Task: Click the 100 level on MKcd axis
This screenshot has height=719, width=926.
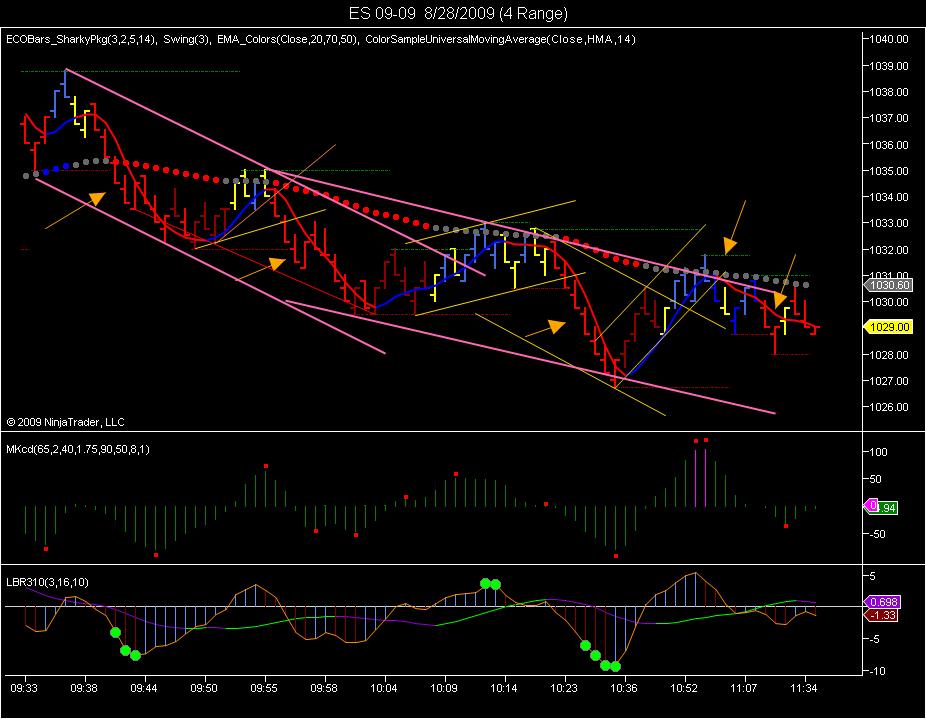Action: pos(879,452)
